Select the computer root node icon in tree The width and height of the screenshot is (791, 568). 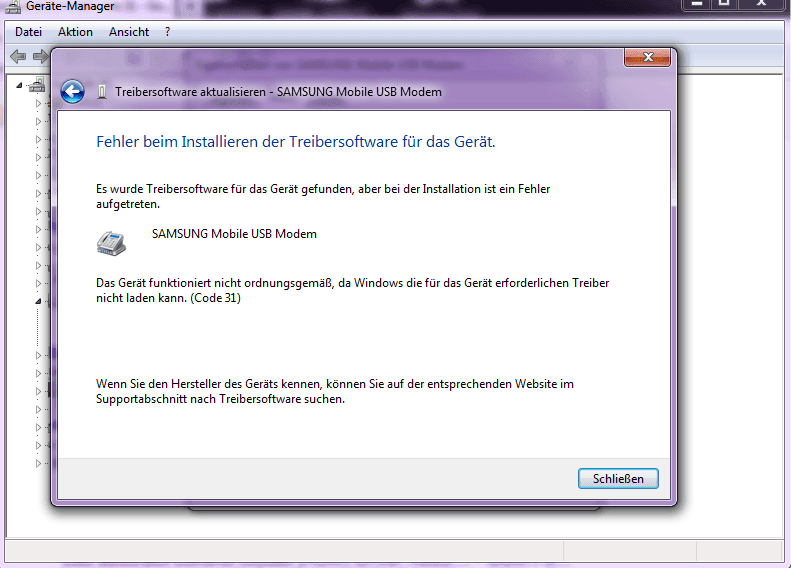(37, 85)
